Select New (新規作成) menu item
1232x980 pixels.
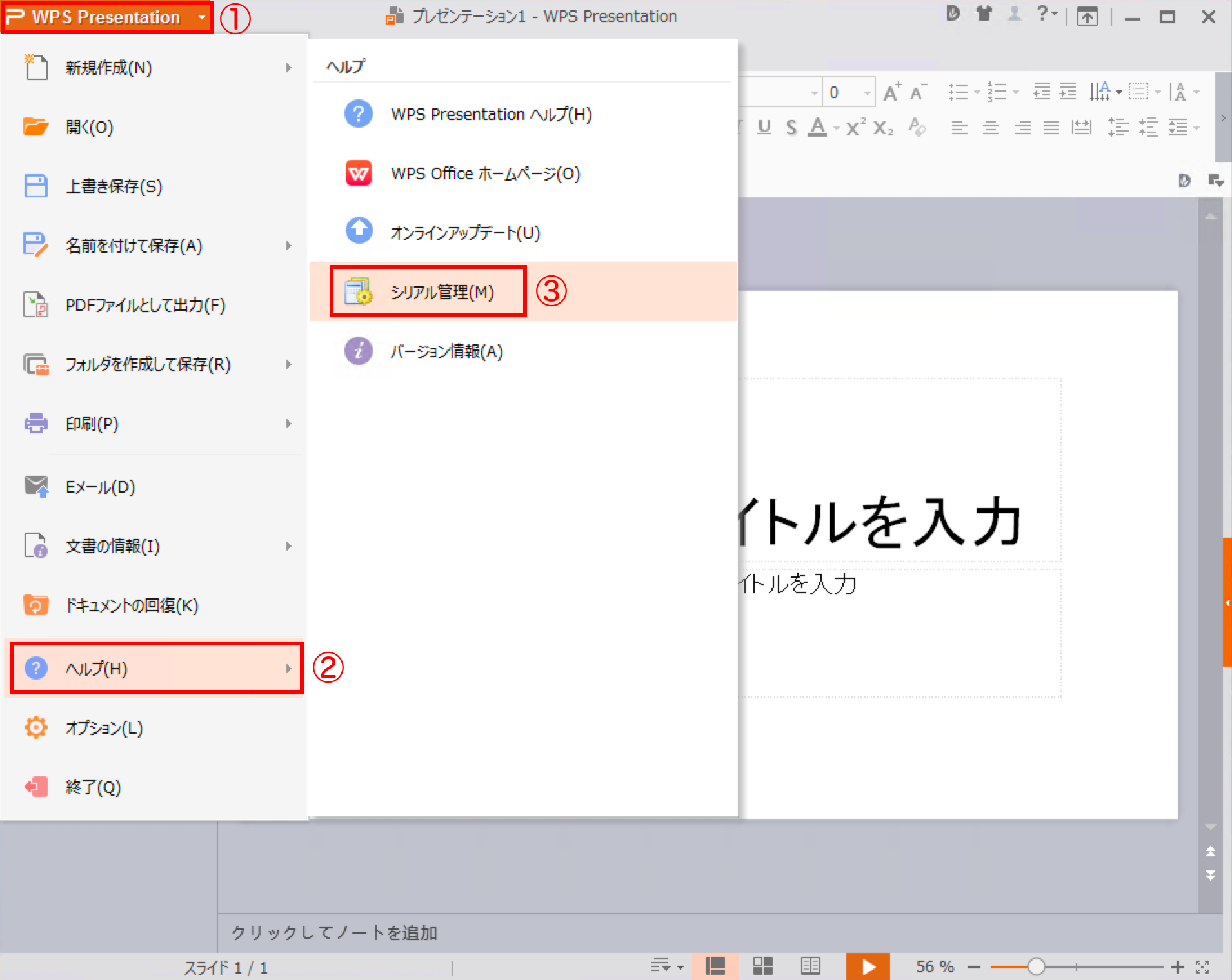[155, 68]
